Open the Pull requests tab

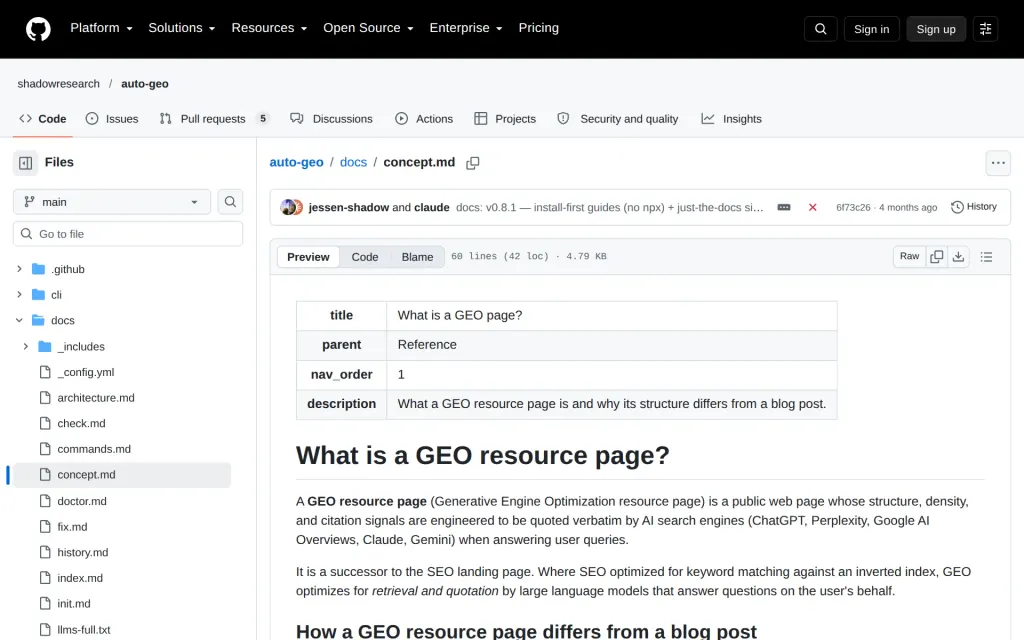(214, 118)
